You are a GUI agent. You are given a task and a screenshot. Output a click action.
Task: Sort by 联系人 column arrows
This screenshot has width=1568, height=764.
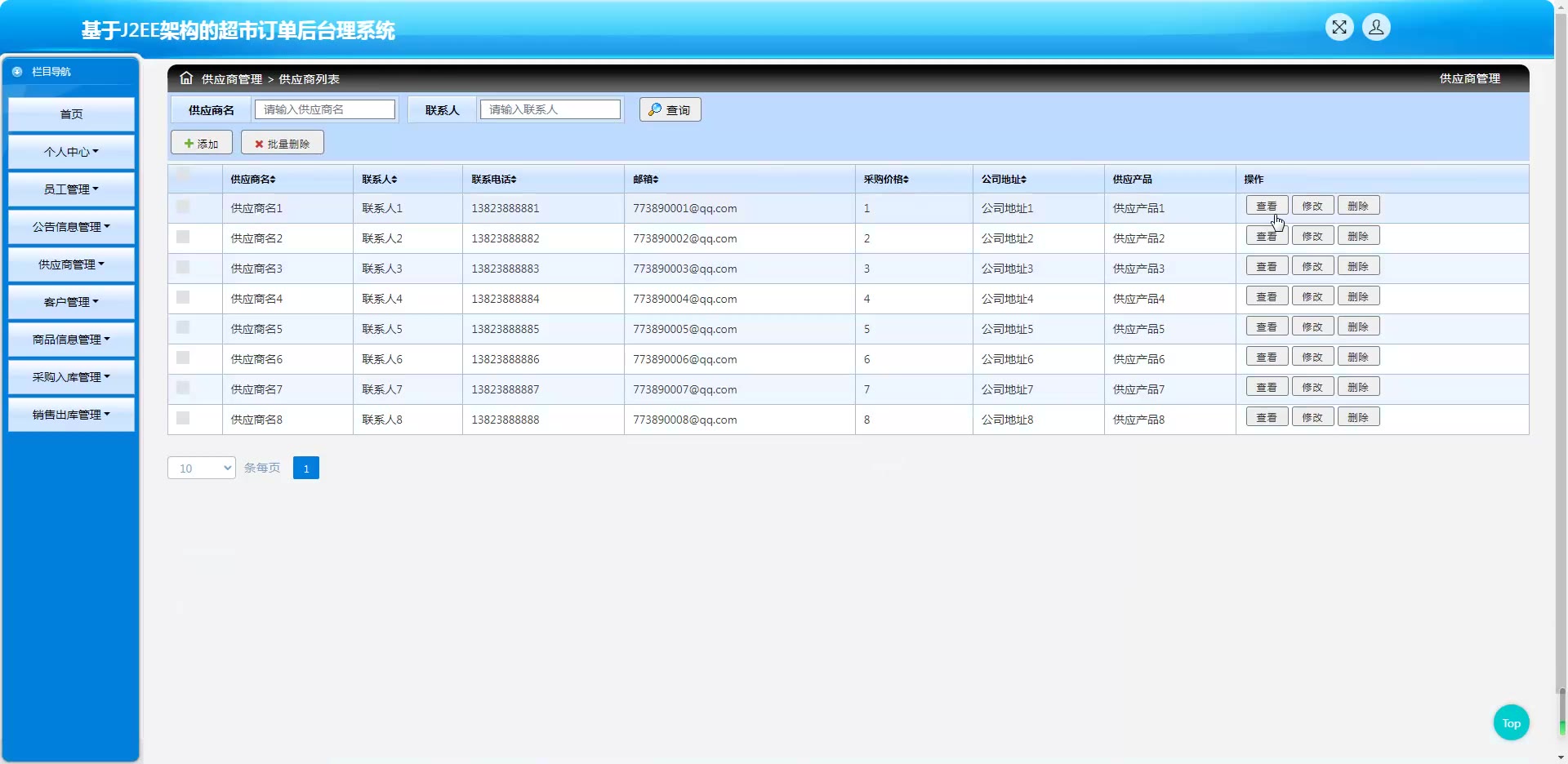pos(394,180)
